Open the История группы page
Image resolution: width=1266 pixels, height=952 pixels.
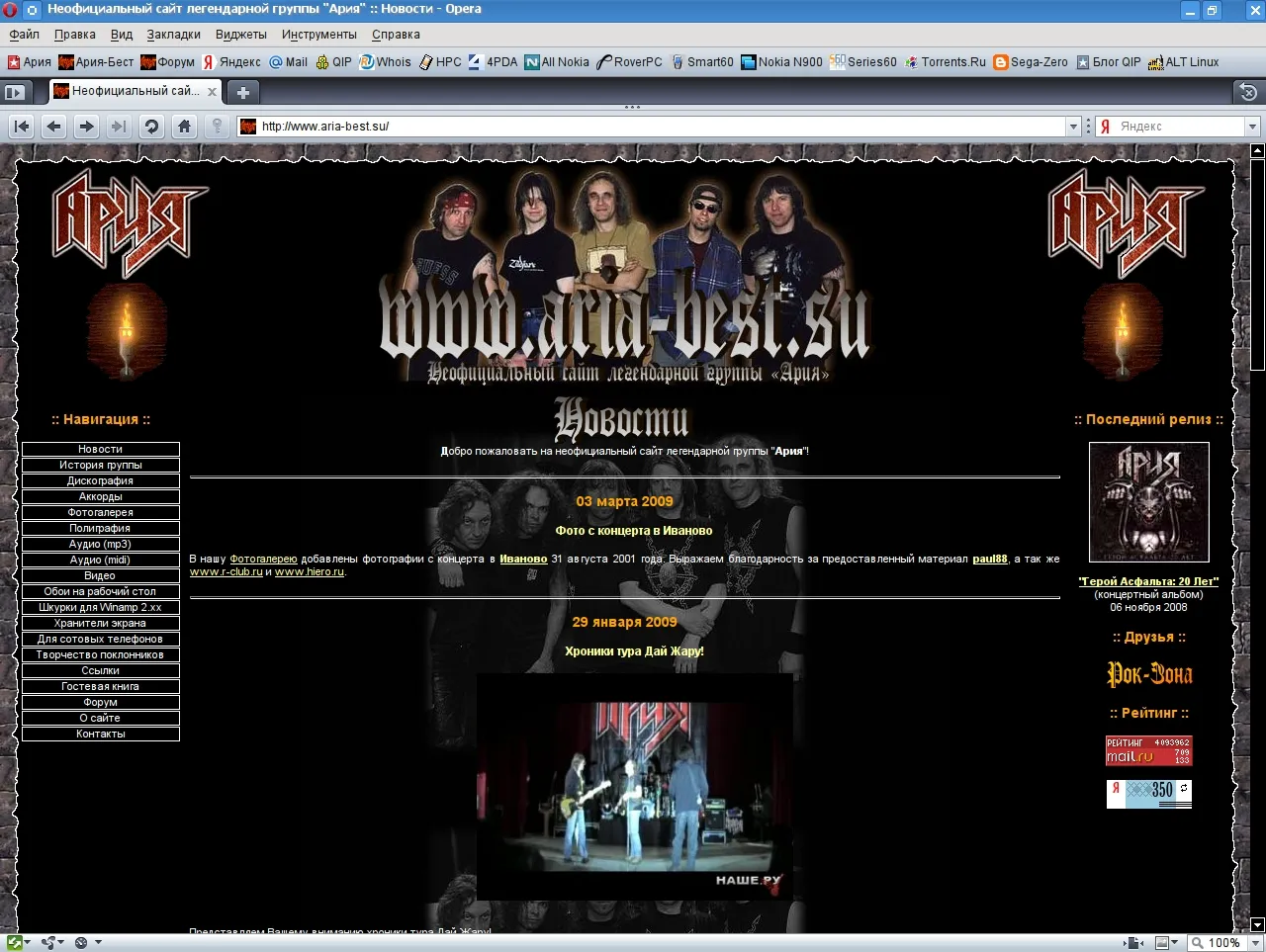click(x=101, y=466)
